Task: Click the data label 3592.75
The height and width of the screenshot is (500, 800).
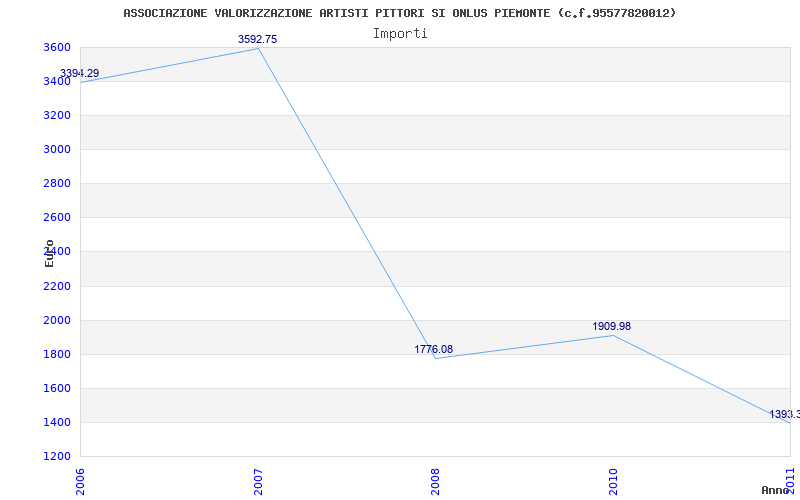Action: point(258,39)
